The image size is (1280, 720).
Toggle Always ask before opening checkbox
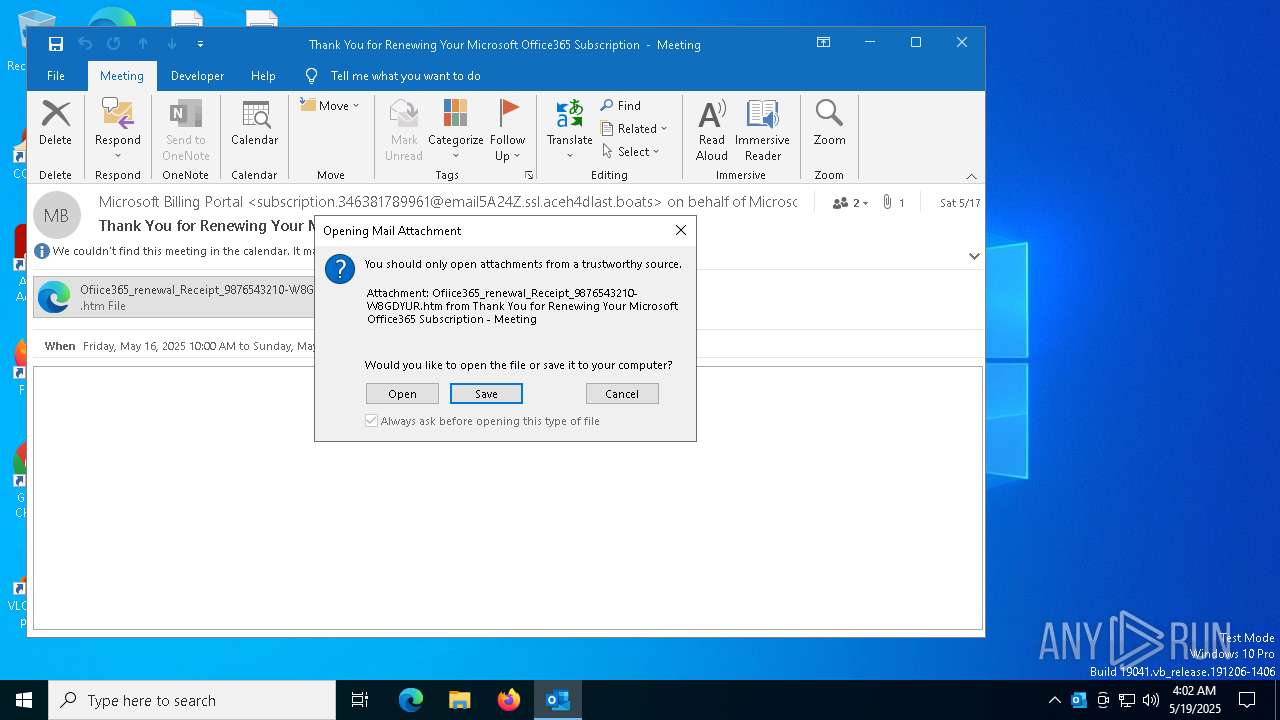(371, 421)
